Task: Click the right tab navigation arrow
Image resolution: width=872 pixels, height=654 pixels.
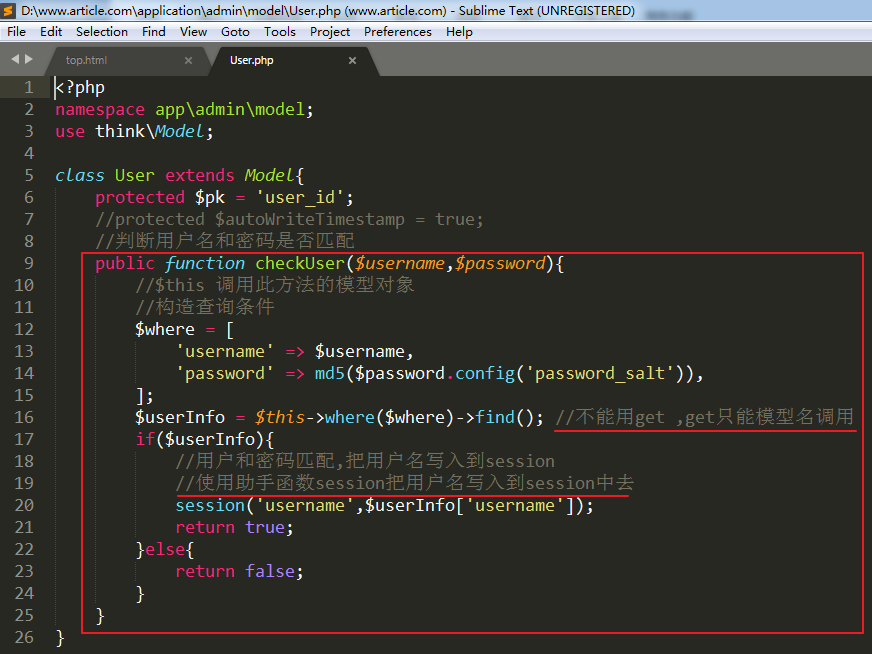Action: [29, 60]
